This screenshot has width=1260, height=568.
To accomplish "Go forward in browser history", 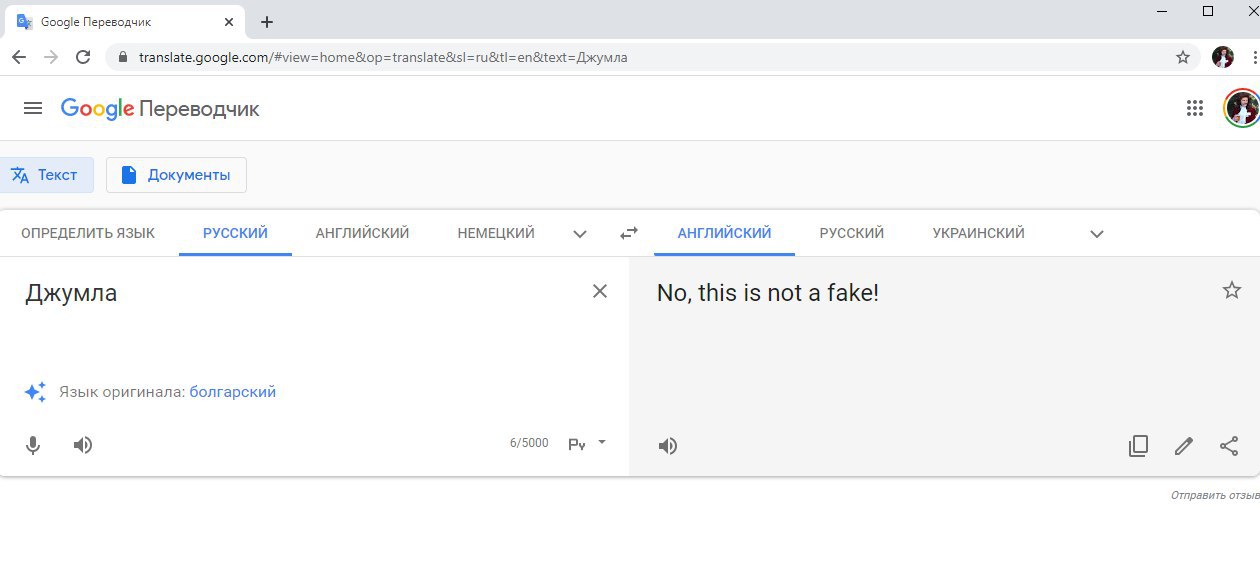I will pyautogui.click(x=51, y=57).
